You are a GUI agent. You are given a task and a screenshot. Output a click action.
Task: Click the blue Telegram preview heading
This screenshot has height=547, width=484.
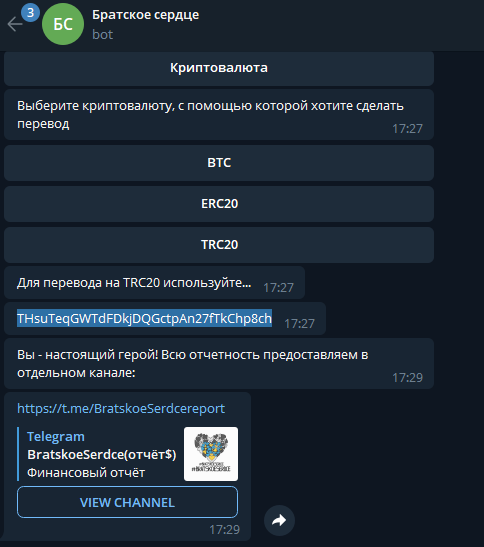pyautogui.click(x=56, y=437)
